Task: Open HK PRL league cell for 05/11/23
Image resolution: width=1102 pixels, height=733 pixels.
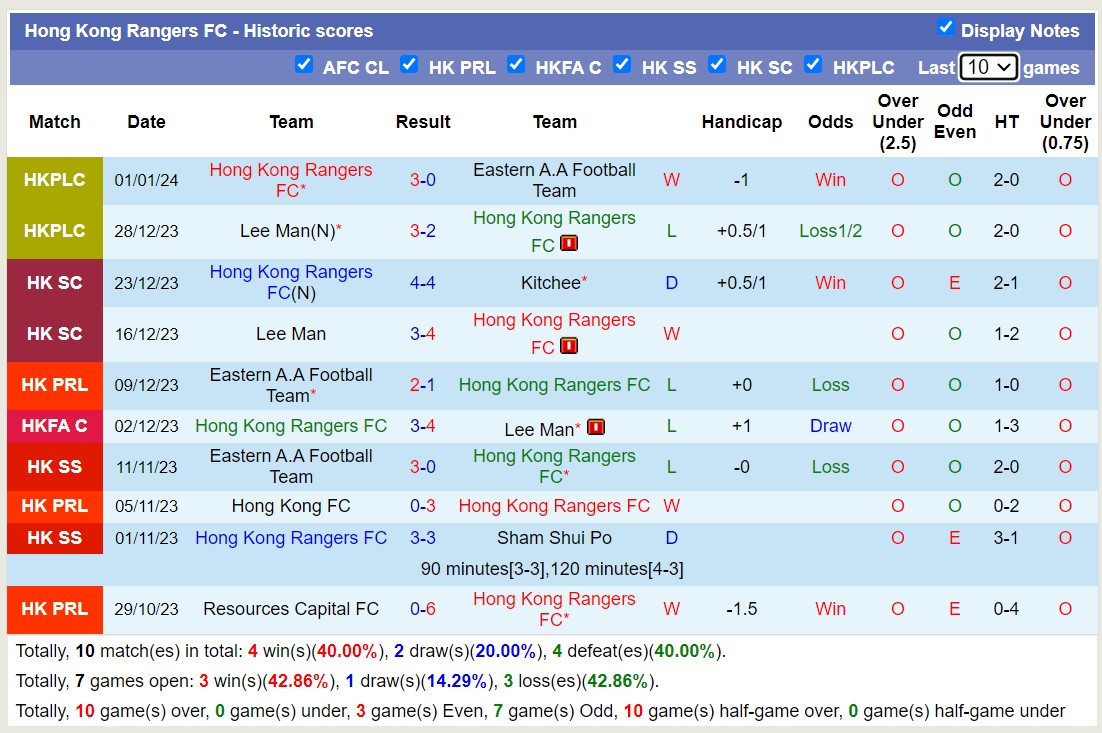Action: [x=55, y=506]
